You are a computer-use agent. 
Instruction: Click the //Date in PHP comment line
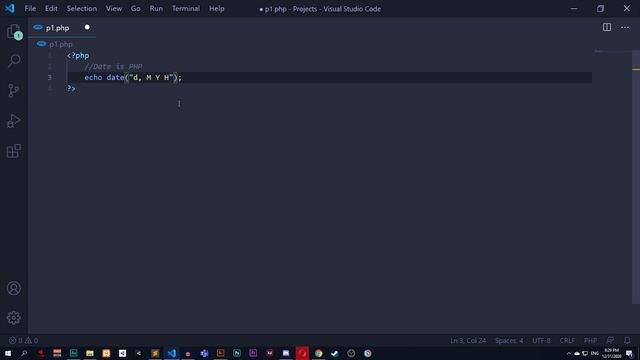[x=113, y=67]
